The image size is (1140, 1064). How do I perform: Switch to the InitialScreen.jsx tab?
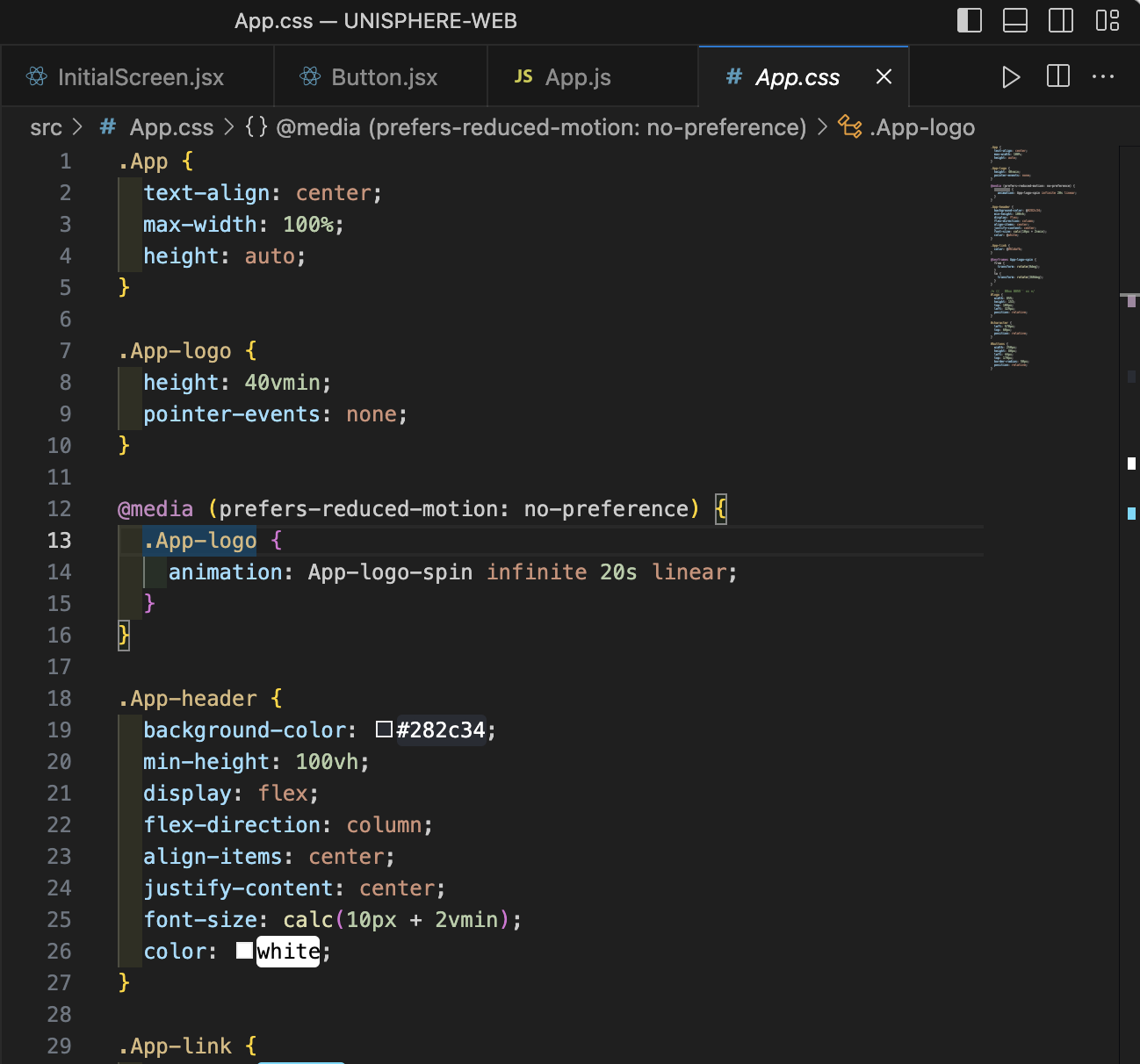[137, 77]
